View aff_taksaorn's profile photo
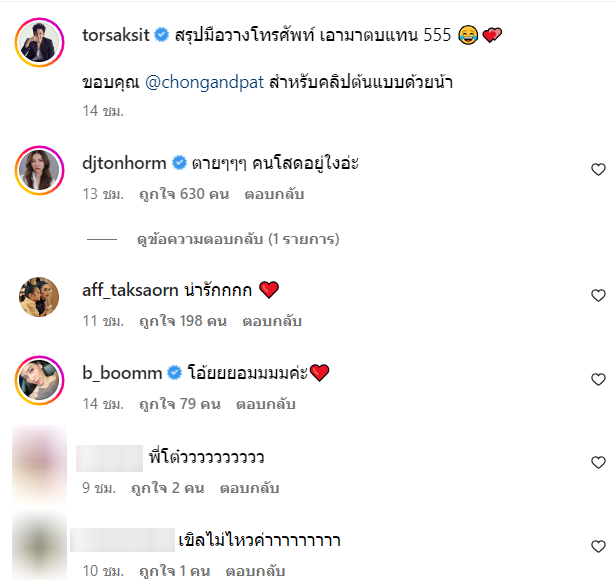The height and width of the screenshot is (587, 616). pos(39,297)
